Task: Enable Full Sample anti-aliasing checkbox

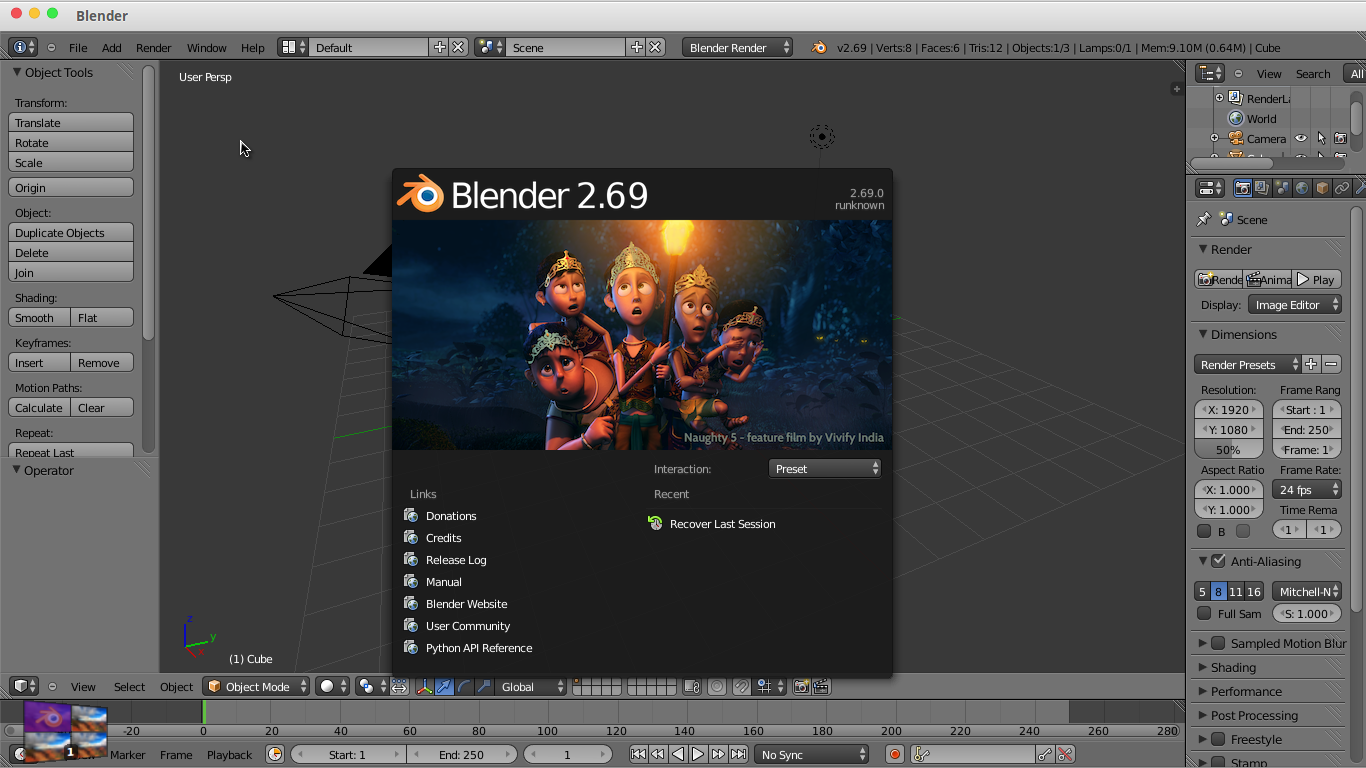Action: tap(1205, 613)
